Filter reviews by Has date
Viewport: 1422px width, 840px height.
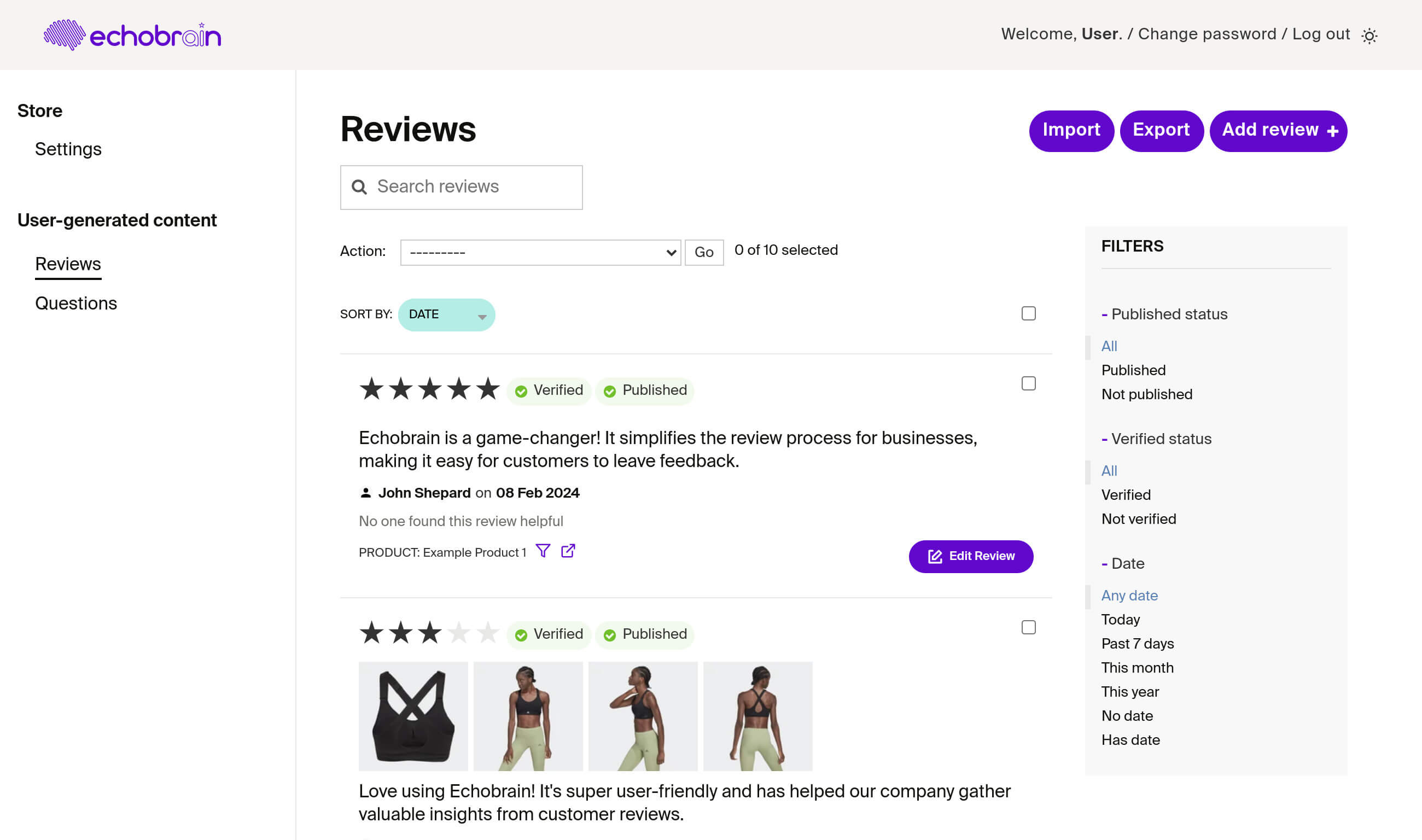[1130, 740]
